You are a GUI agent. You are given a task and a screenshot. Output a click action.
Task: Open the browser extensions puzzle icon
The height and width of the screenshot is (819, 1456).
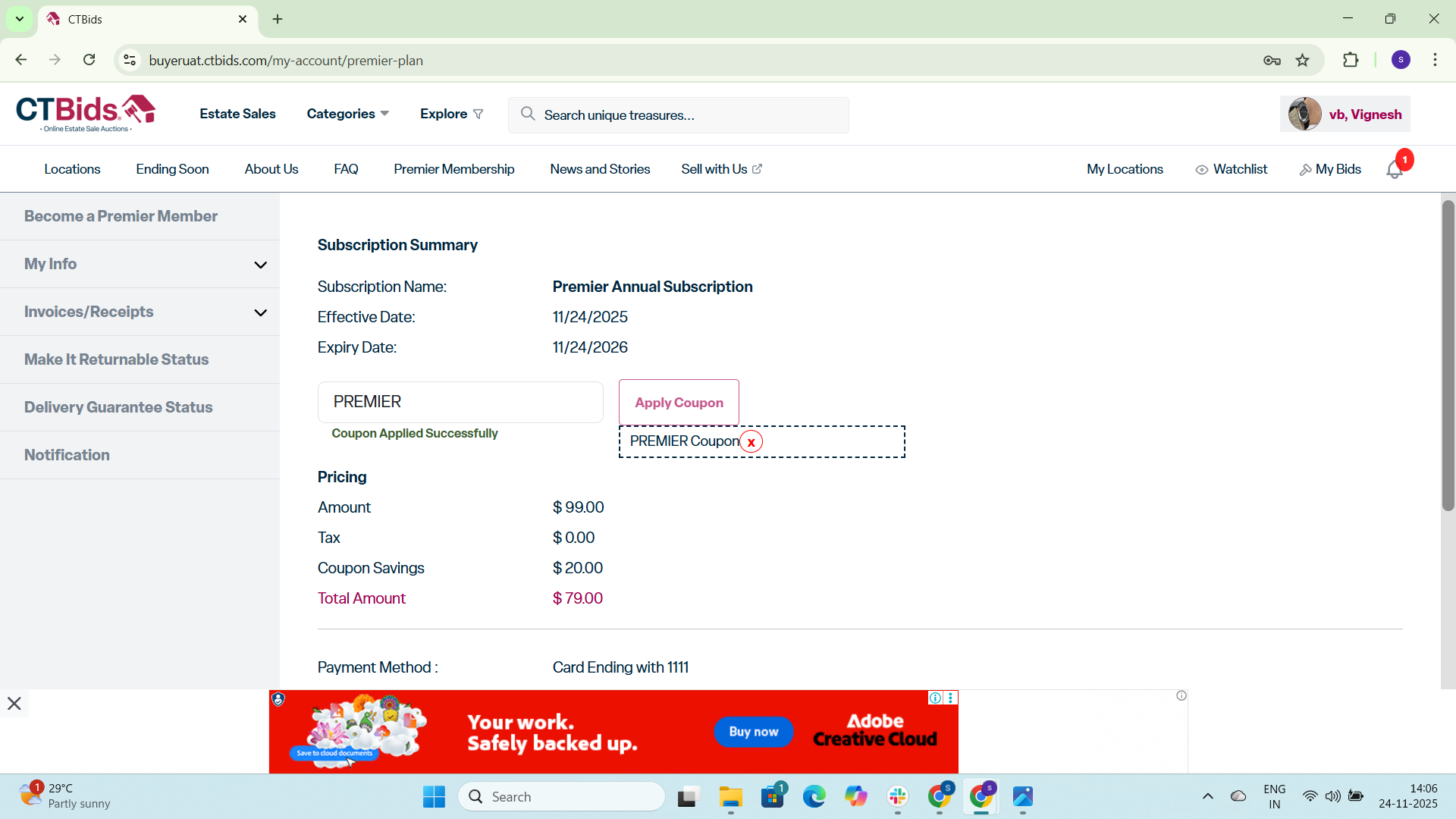click(1351, 61)
